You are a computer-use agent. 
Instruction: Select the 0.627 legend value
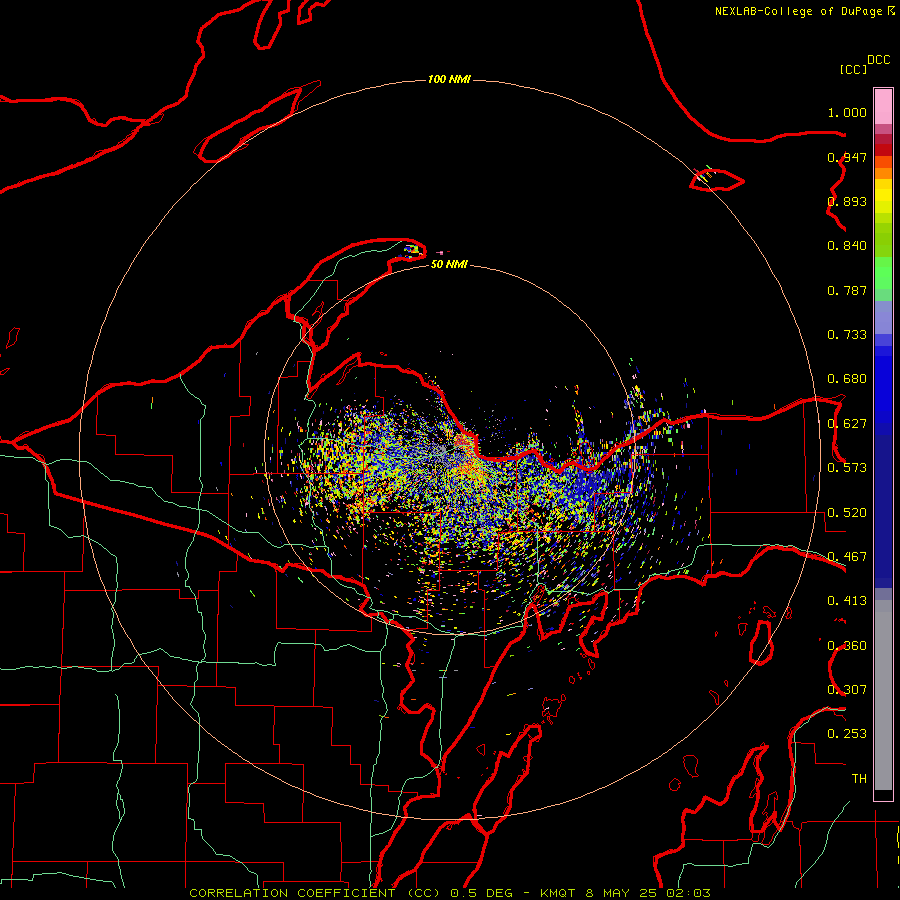(x=847, y=424)
